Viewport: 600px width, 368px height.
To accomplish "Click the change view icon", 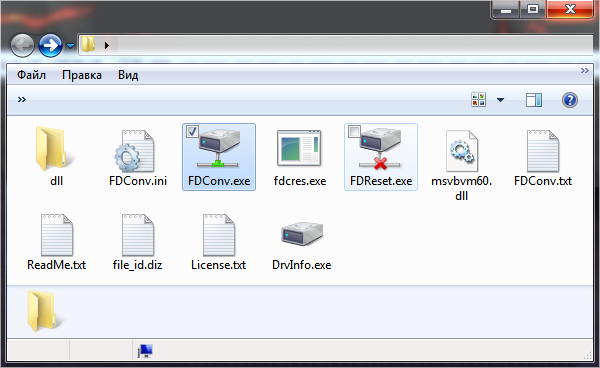I will (478, 100).
